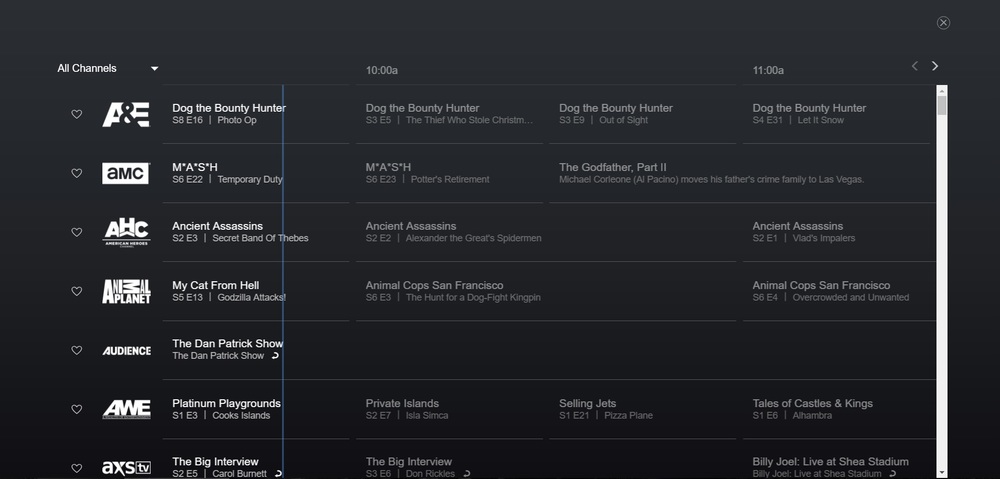This screenshot has width=1000, height=479.
Task: Expand the All Channels dropdown
Action: click(108, 69)
